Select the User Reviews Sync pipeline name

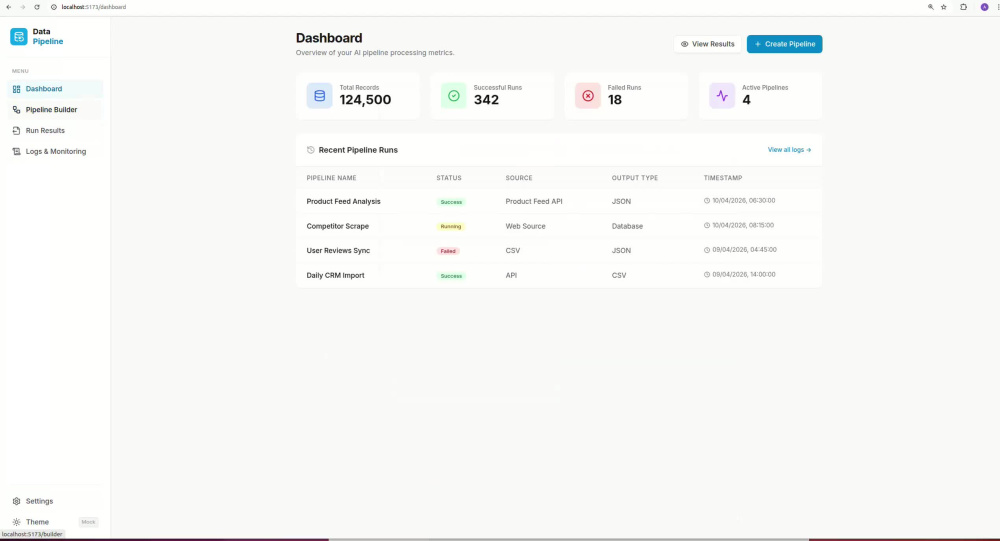coord(338,251)
